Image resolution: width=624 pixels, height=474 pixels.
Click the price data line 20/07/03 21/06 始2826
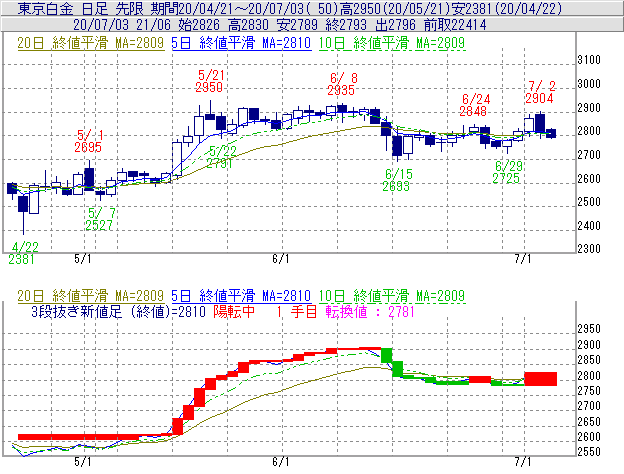312,25
